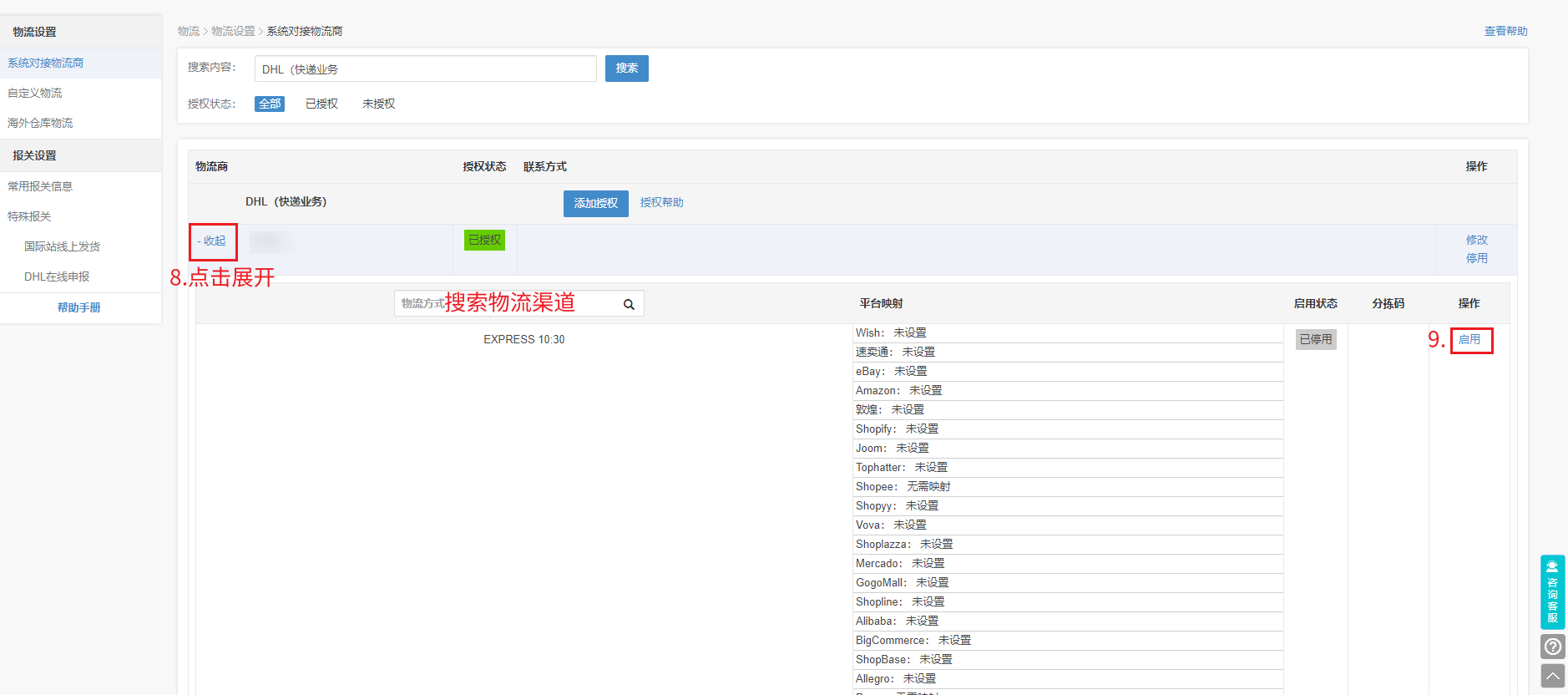Filter by 未授权 status

pyautogui.click(x=378, y=104)
